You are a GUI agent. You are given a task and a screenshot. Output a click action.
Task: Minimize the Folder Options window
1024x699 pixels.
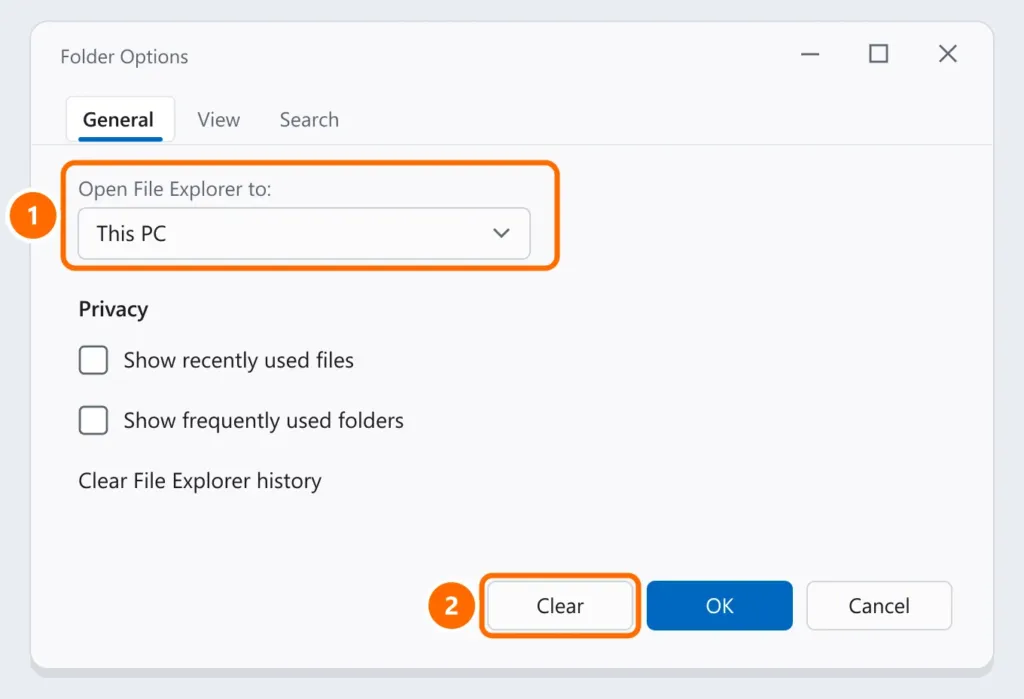810,54
